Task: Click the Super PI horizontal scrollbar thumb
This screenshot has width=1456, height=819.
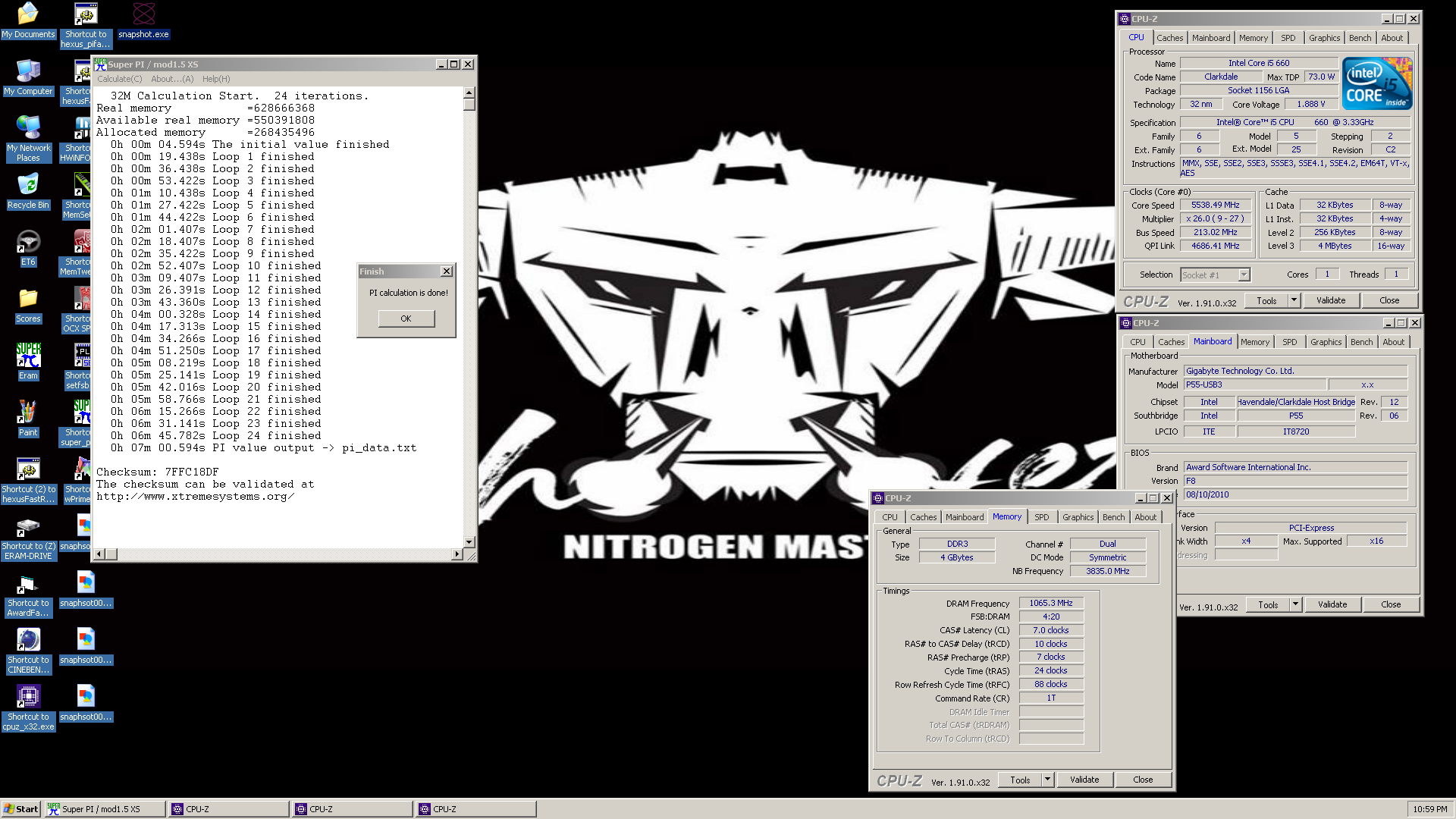Action: click(x=111, y=554)
